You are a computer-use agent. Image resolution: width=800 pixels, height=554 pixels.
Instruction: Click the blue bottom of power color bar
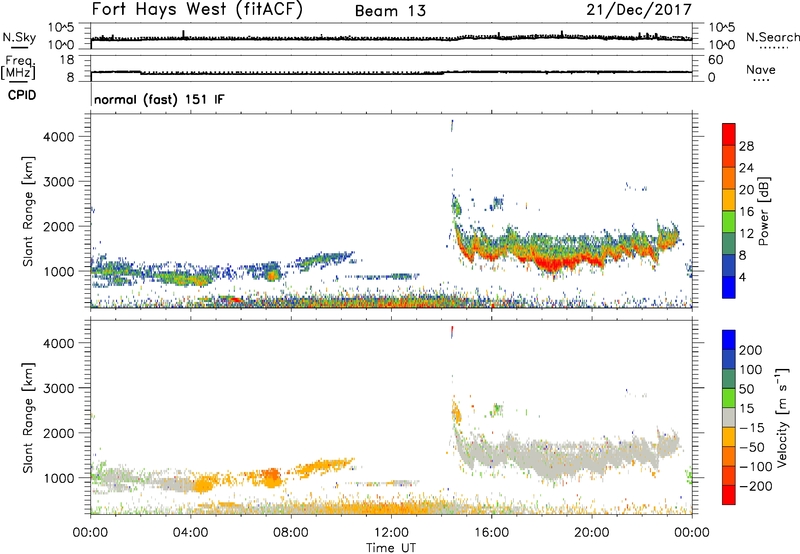[729, 287]
